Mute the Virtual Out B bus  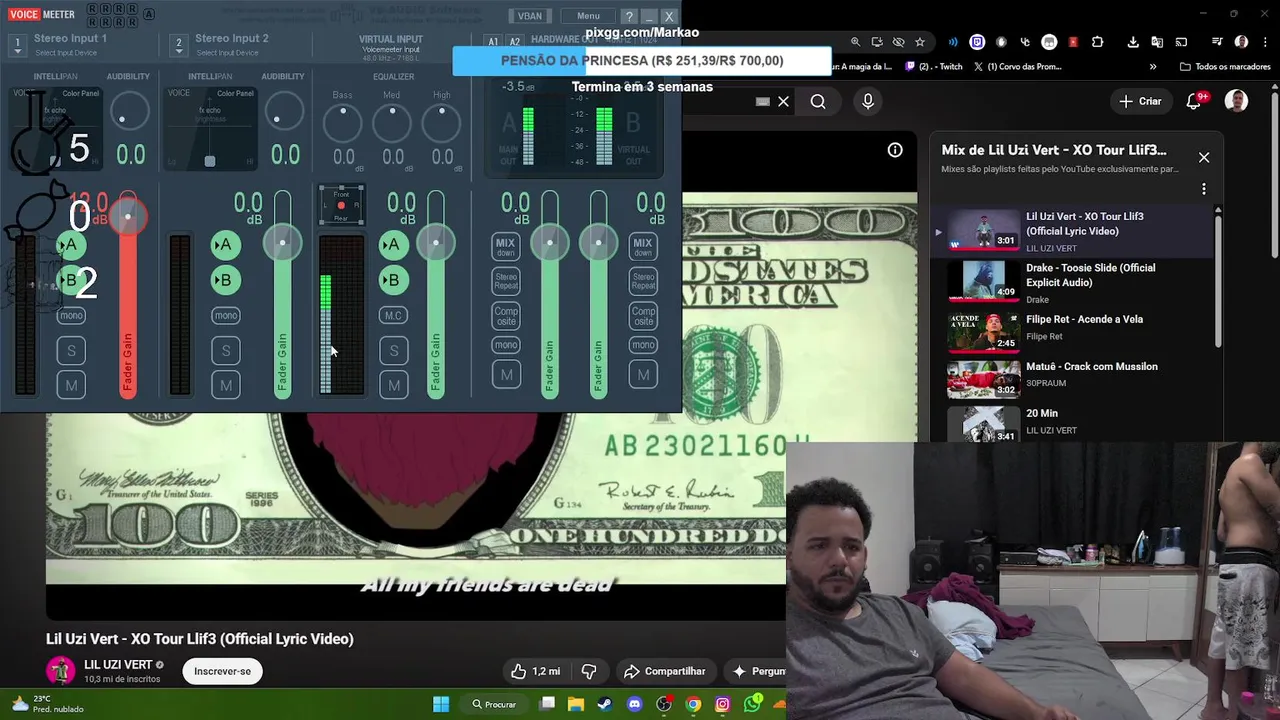pyautogui.click(x=643, y=375)
